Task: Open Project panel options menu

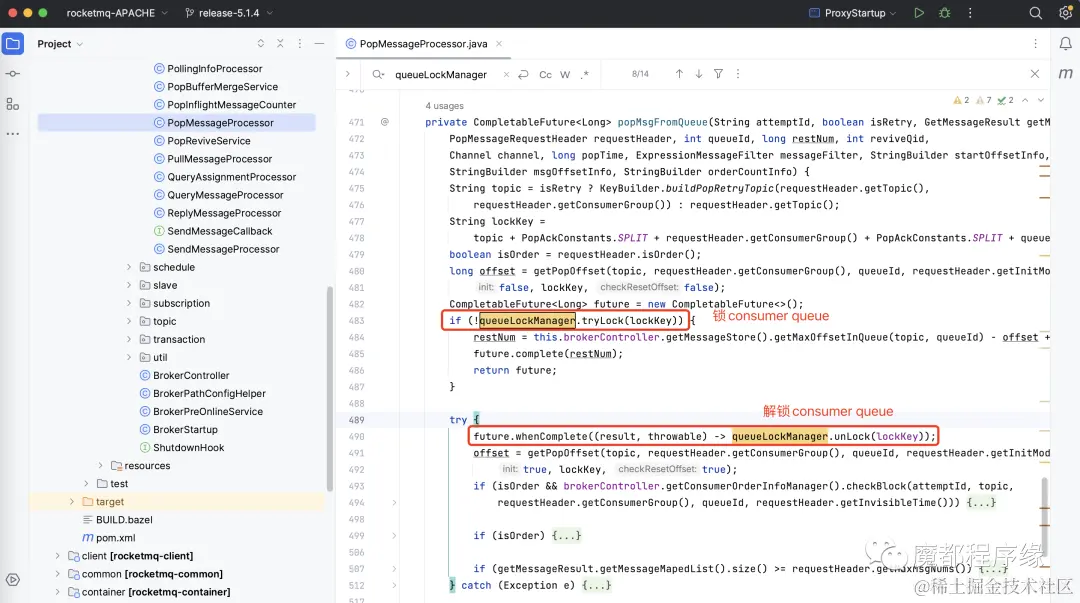Action: [300, 43]
